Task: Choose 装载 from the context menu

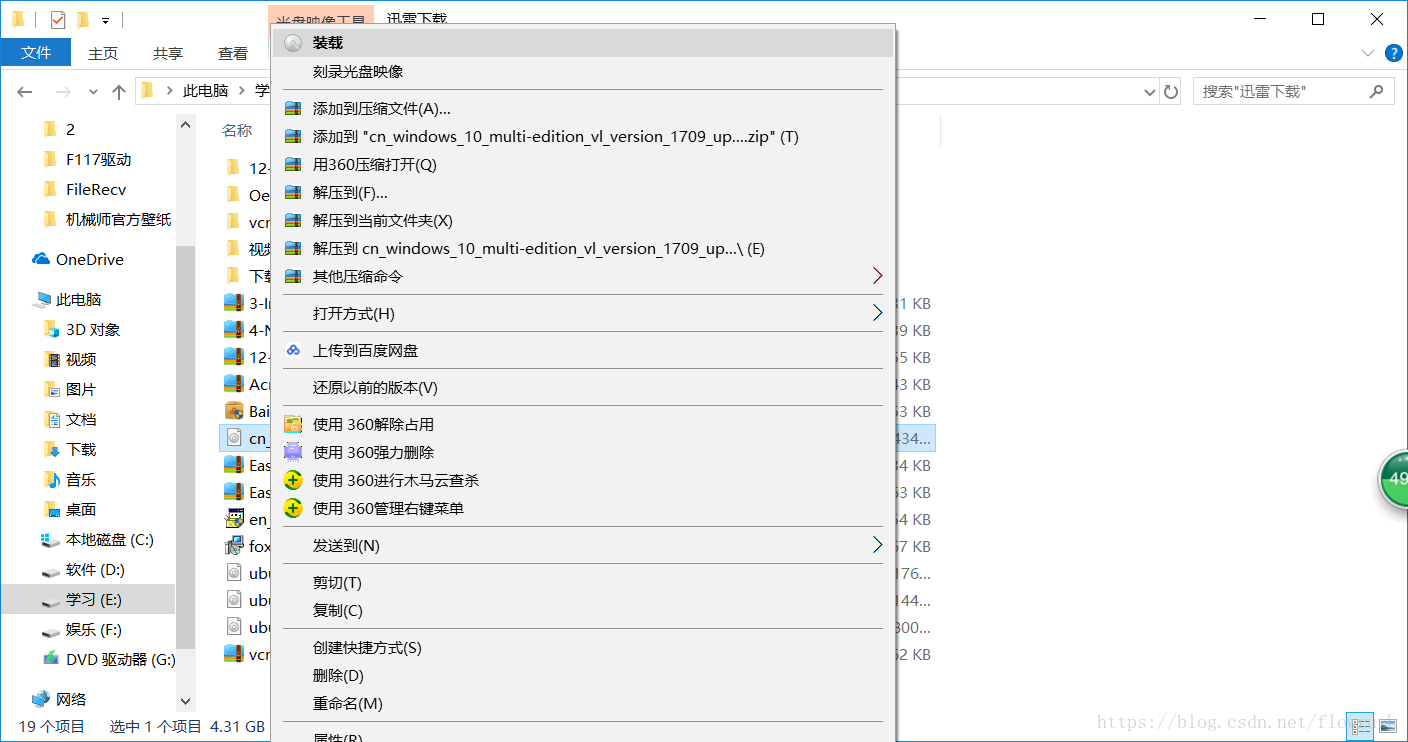Action: (x=583, y=43)
